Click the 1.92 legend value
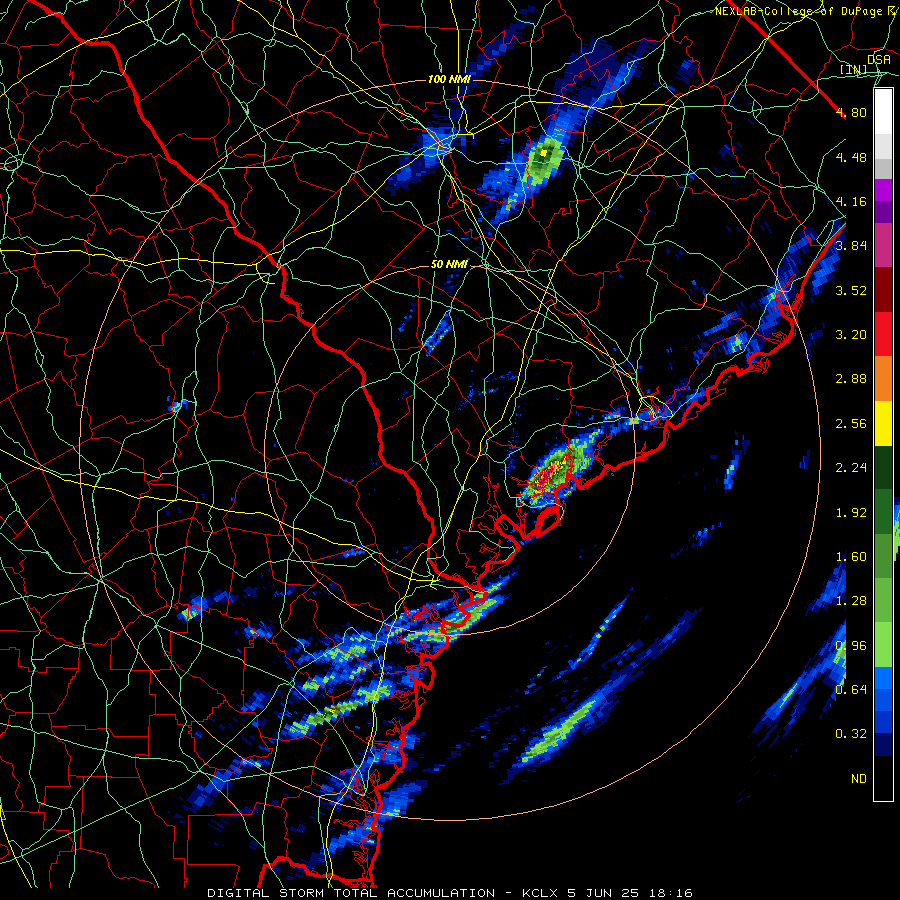 tap(851, 513)
